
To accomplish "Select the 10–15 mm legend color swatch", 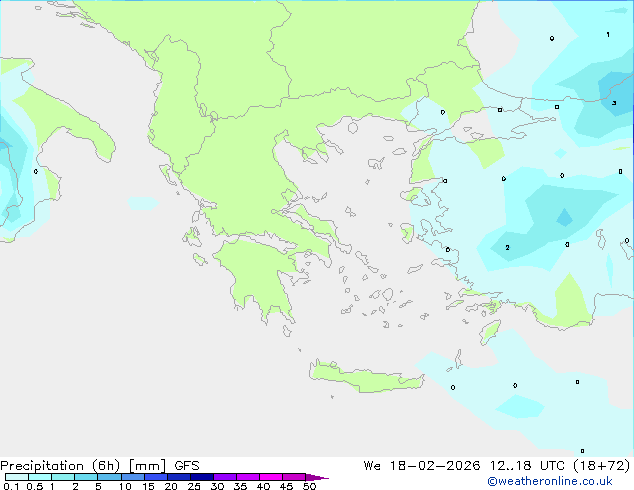I will (133, 477).
